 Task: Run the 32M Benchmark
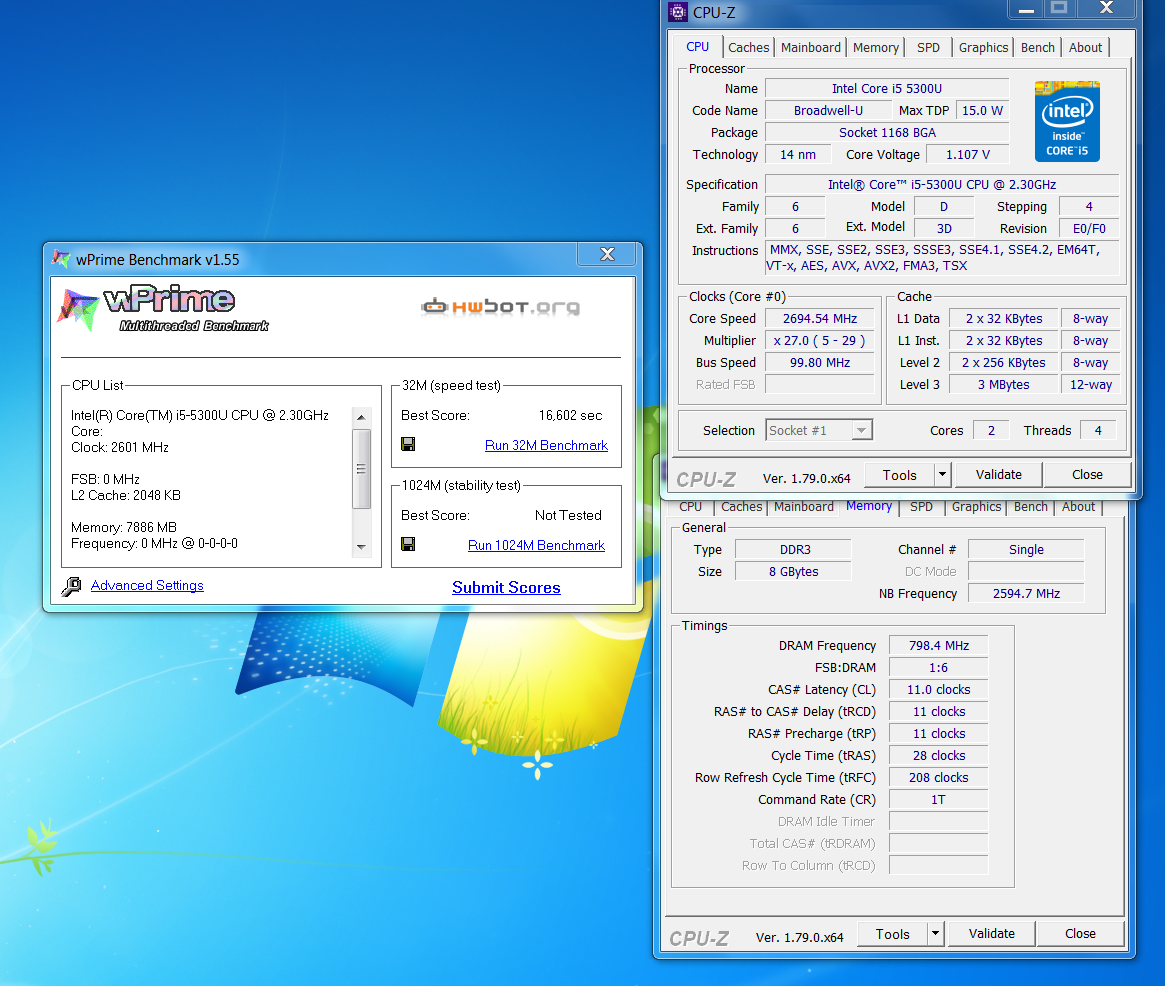(x=546, y=445)
